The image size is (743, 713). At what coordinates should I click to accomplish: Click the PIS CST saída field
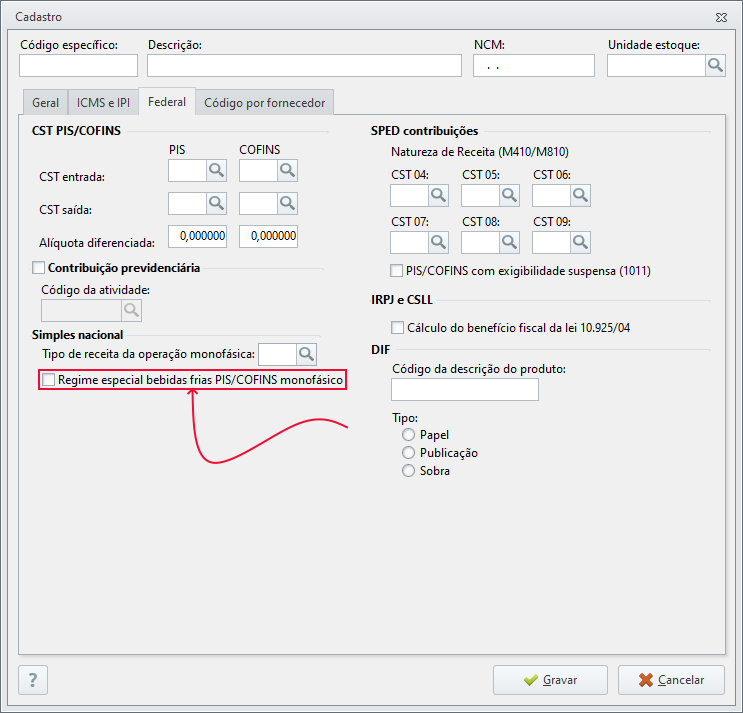coord(187,204)
